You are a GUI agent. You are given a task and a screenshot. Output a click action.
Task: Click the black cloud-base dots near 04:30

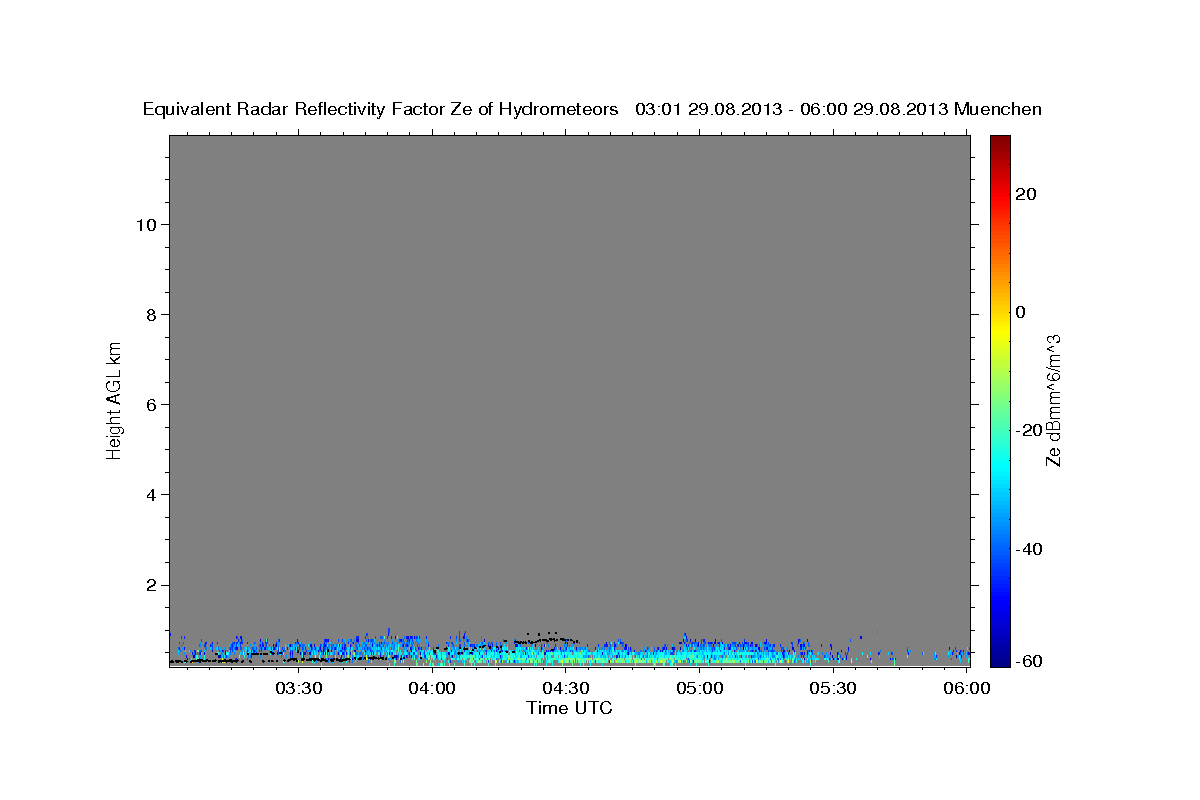tap(546, 639)
